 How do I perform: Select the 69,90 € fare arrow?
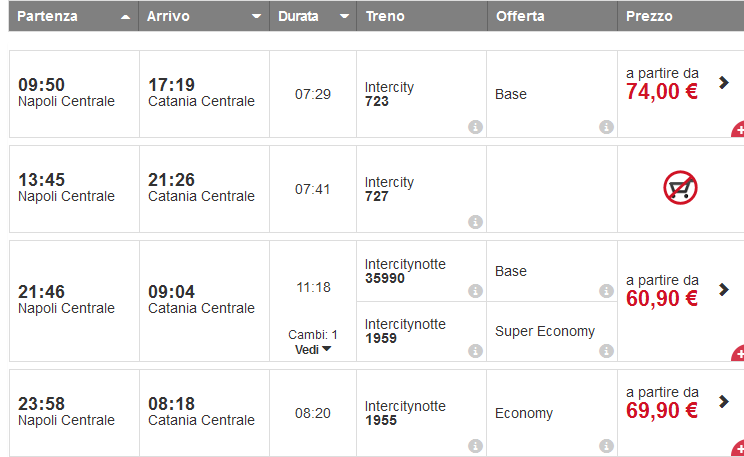point(724,401)
